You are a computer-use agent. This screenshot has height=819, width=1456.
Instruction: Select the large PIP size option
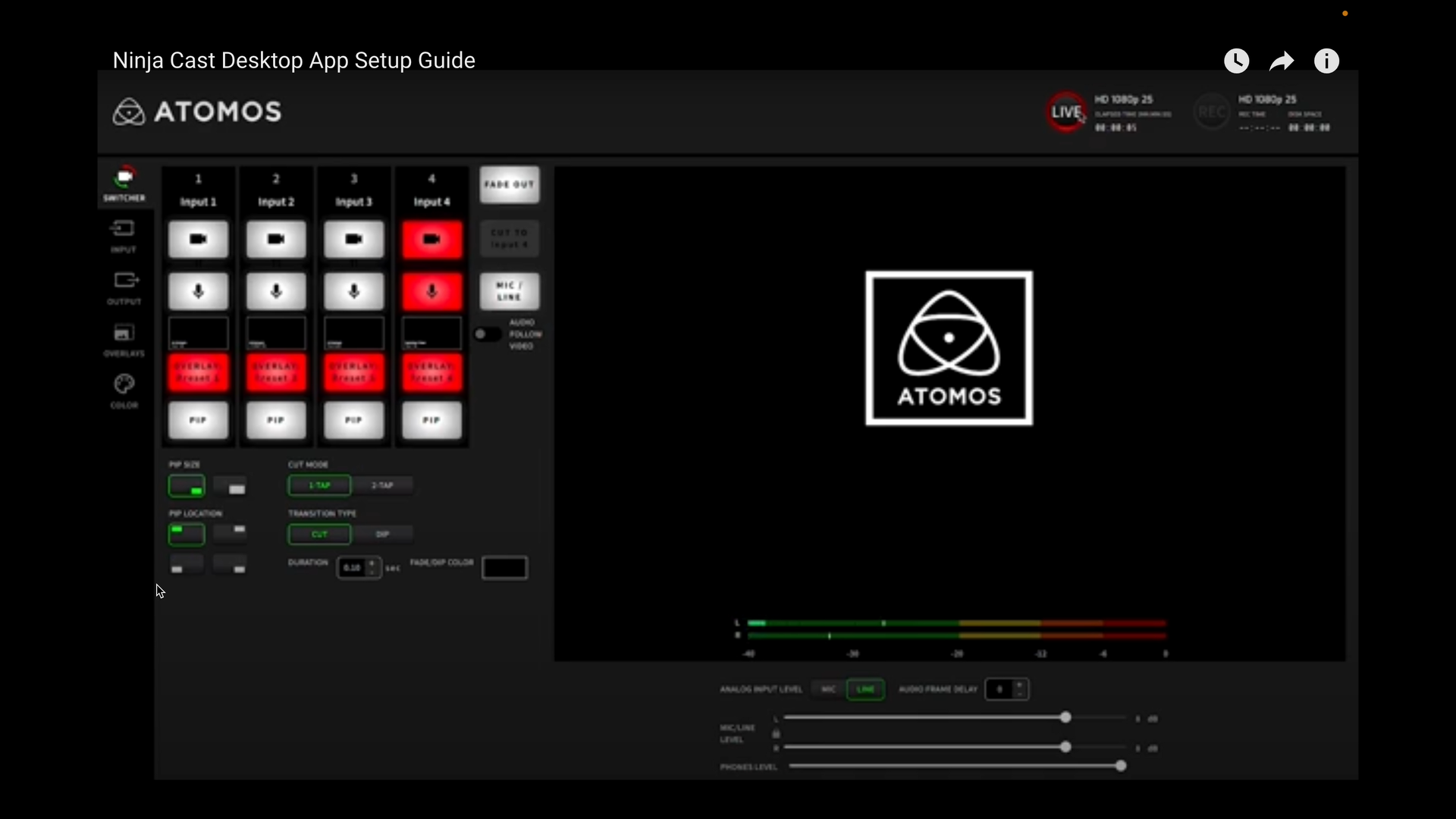coord(230,486)
